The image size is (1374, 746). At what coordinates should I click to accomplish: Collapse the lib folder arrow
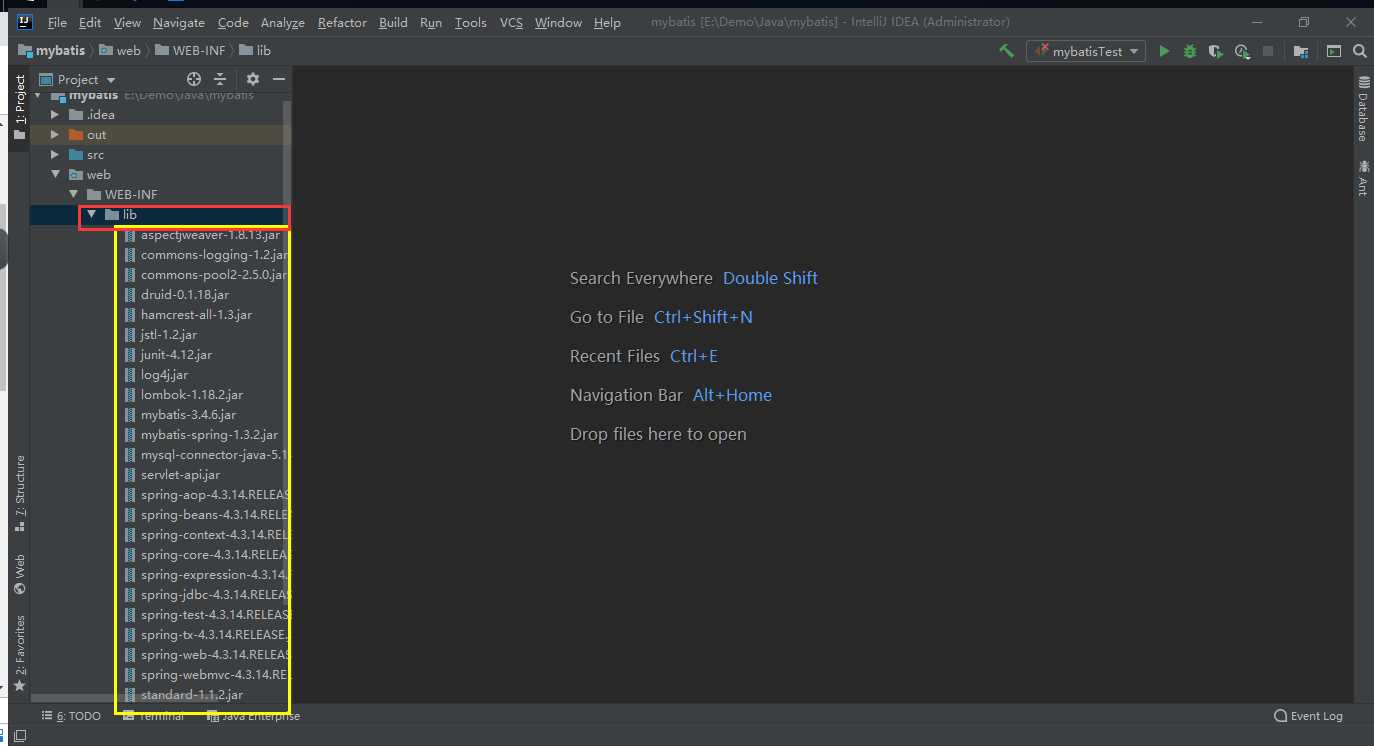click(92, 215)
